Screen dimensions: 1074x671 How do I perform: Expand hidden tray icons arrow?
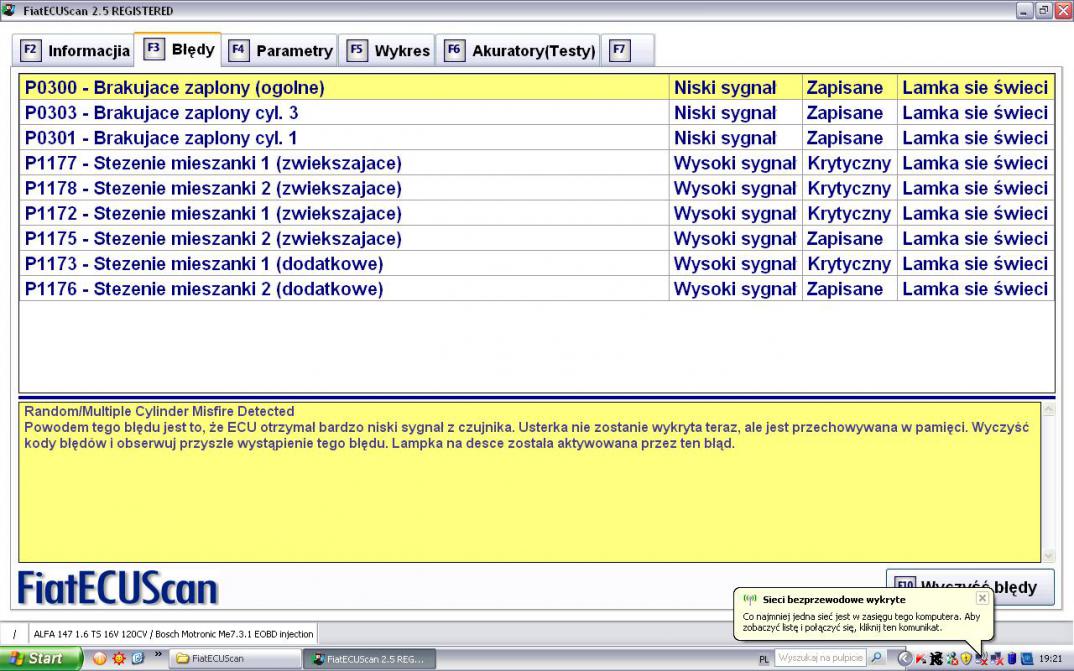click(905, 659)
